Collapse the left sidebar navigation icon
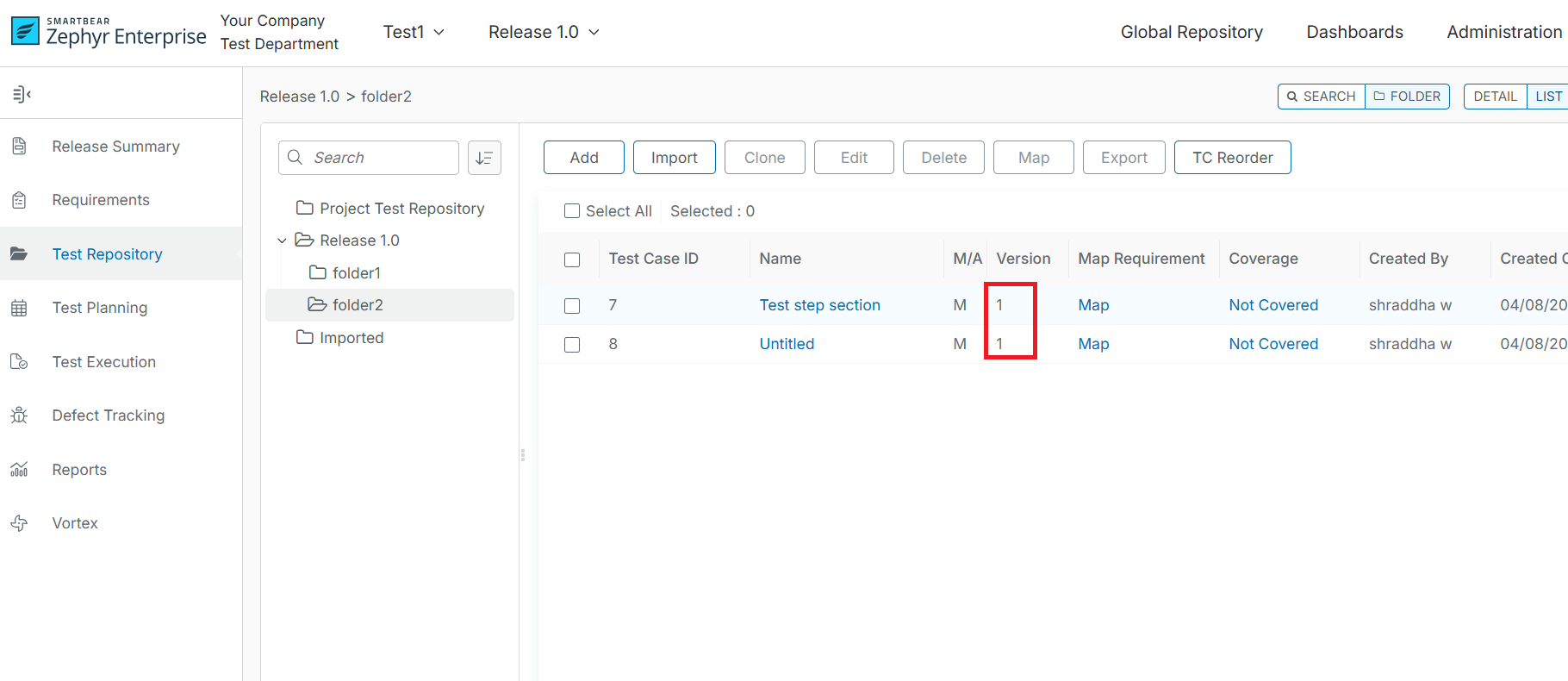 tap(22, 94)
